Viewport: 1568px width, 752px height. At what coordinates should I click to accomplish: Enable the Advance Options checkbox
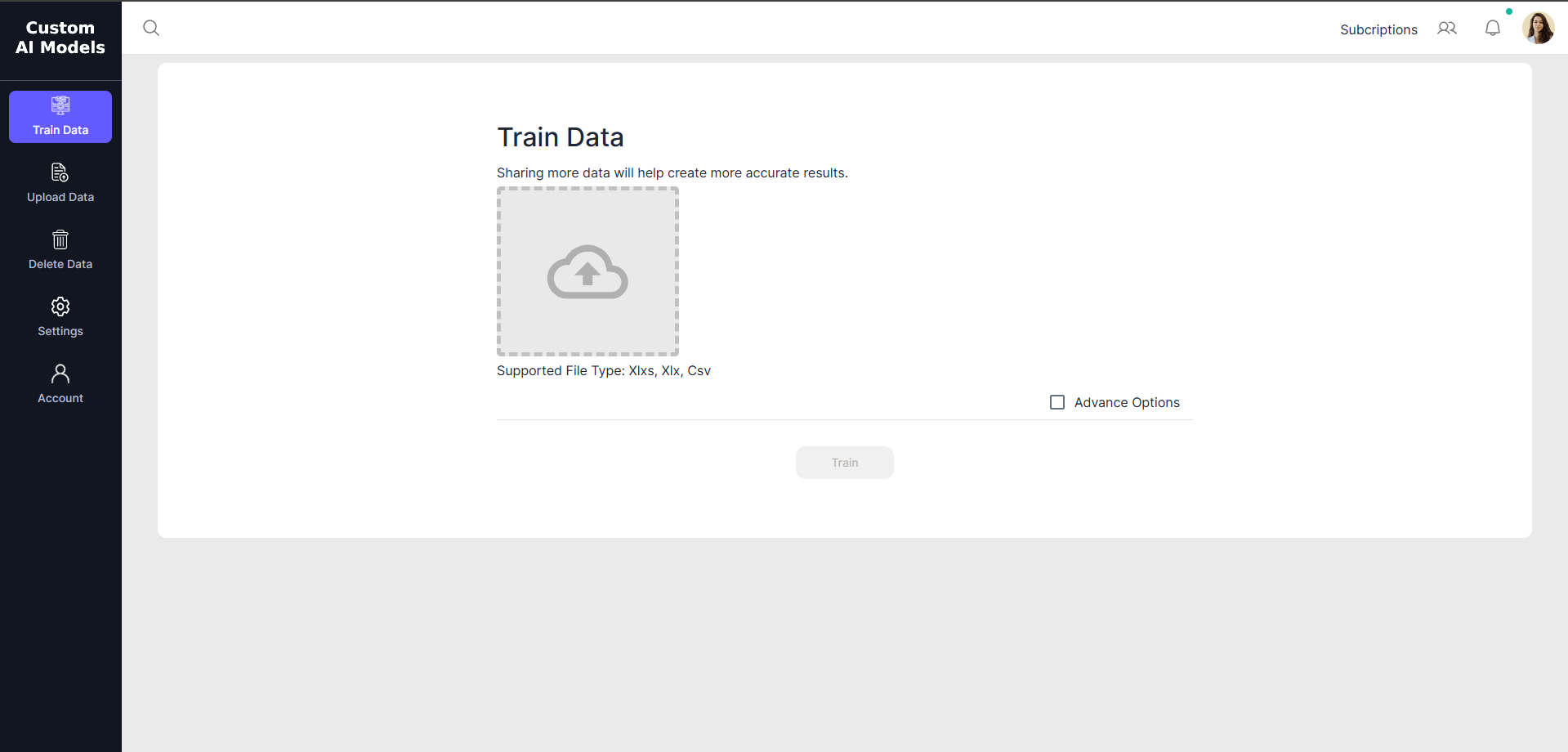[1057, 402]
